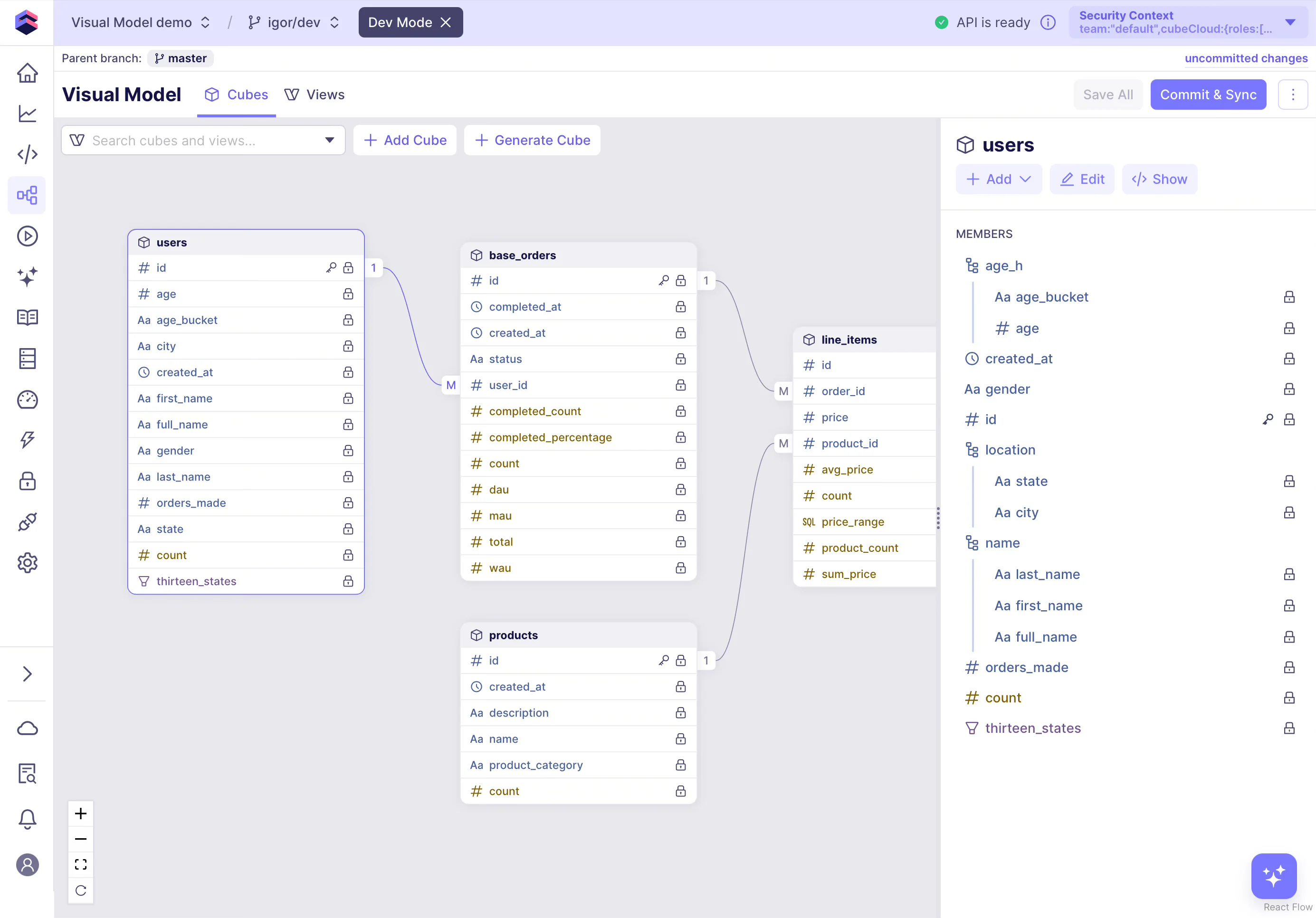Screen dimensions: 1316x918
Task: Click the floating AI assistant button
Action: point(1273,876)
